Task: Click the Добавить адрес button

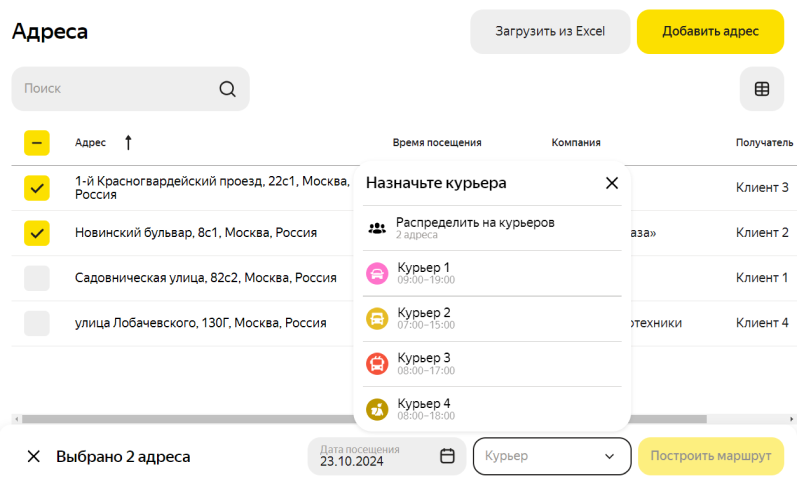Action: click(x=710, y=31)
